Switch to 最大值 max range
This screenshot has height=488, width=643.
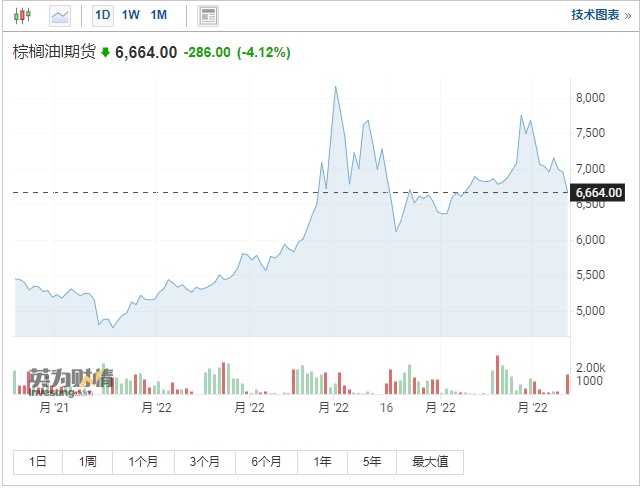(429, 461)
